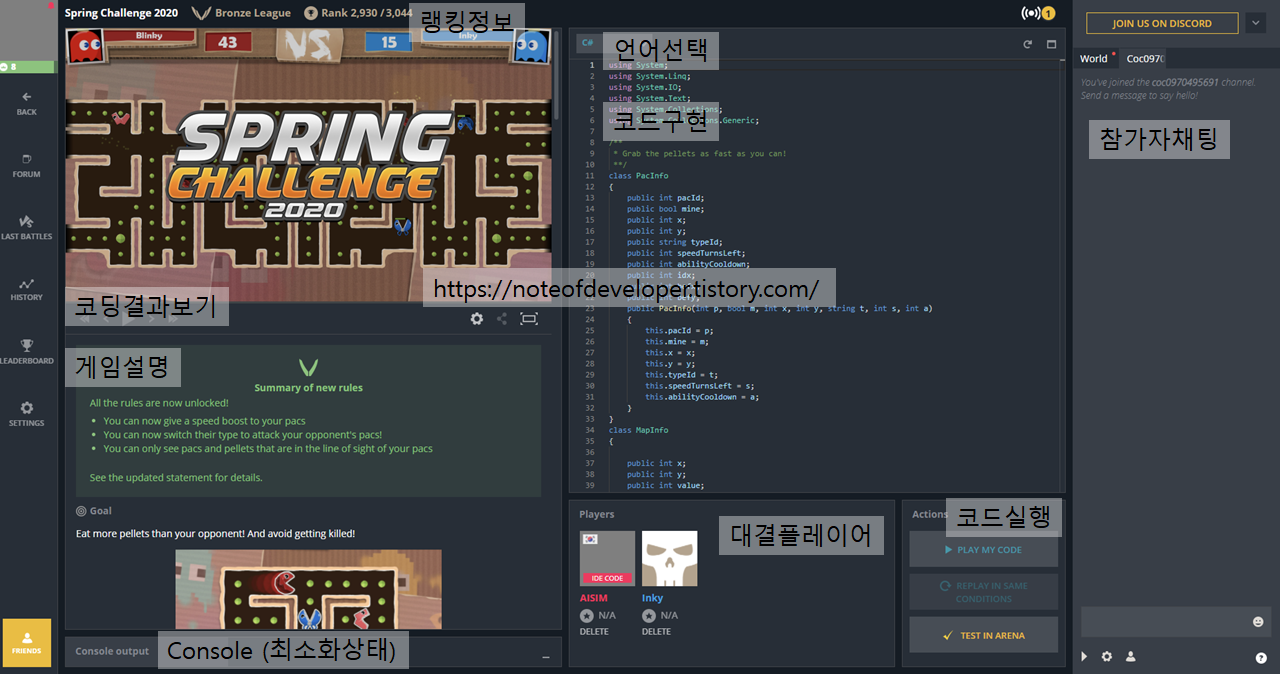1280x679 pixels.
Task: Click Test In Arena button
Action: coord(983,635)
